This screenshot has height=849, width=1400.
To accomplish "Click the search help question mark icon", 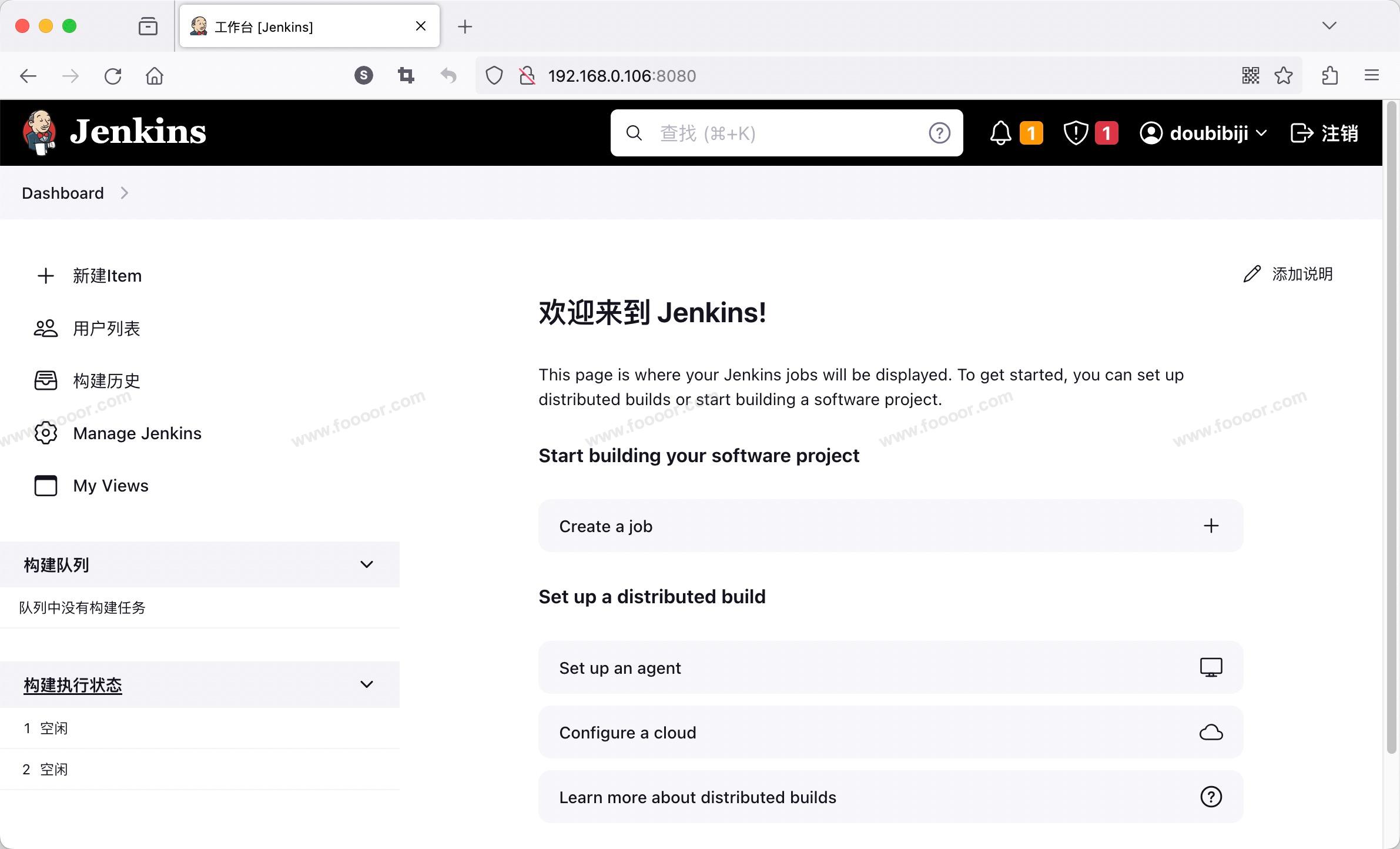I will 939,133.
